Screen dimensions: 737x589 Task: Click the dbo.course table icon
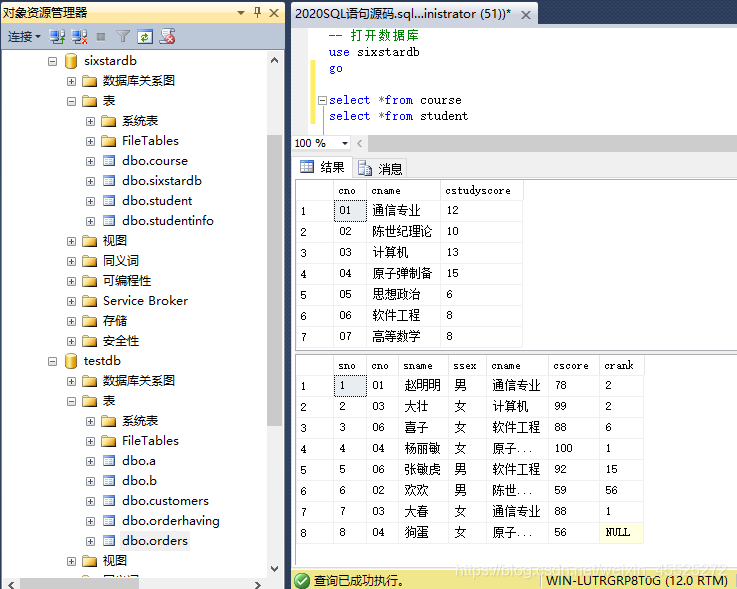coord(109,161)
